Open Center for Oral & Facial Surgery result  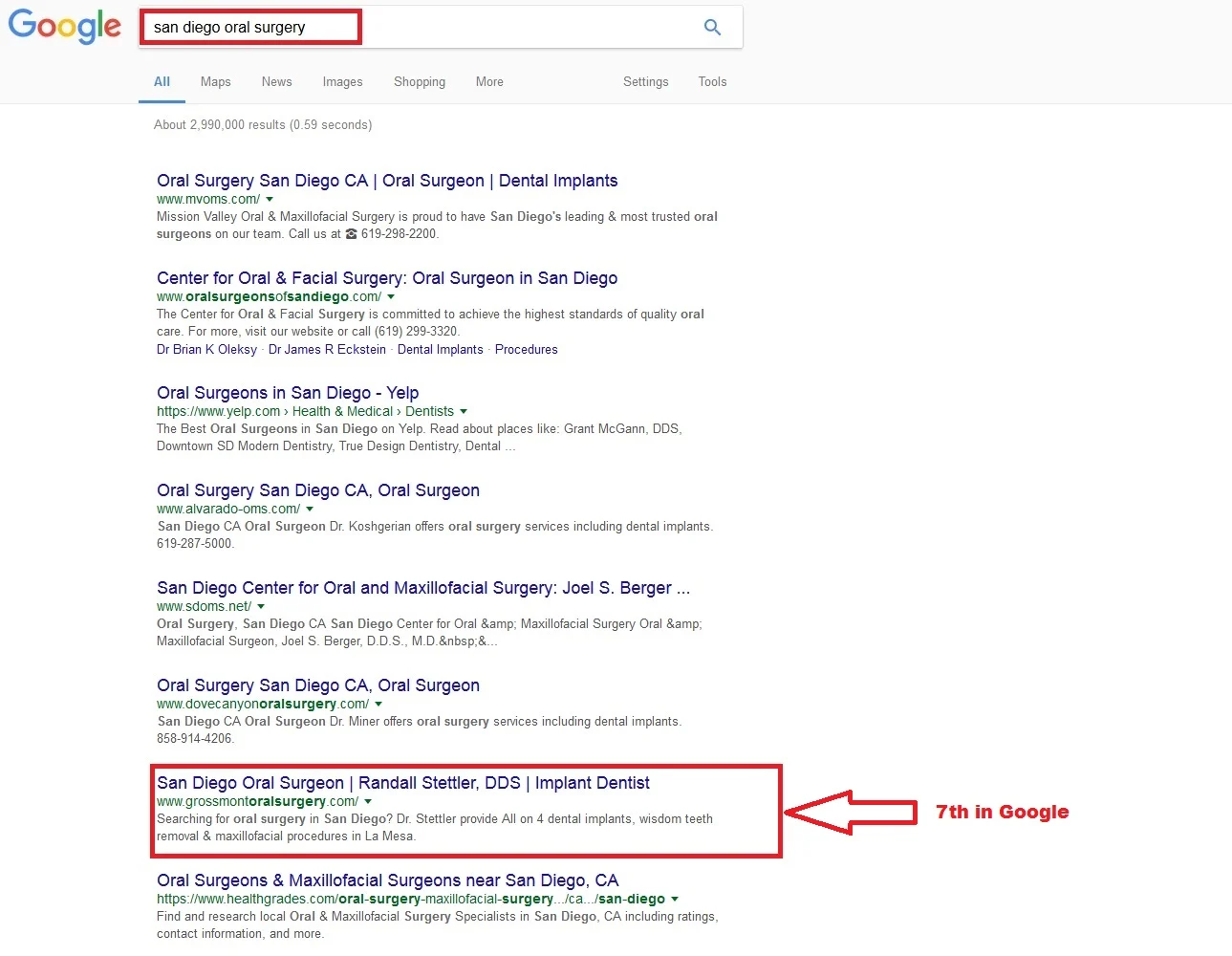tap(387, 278)
